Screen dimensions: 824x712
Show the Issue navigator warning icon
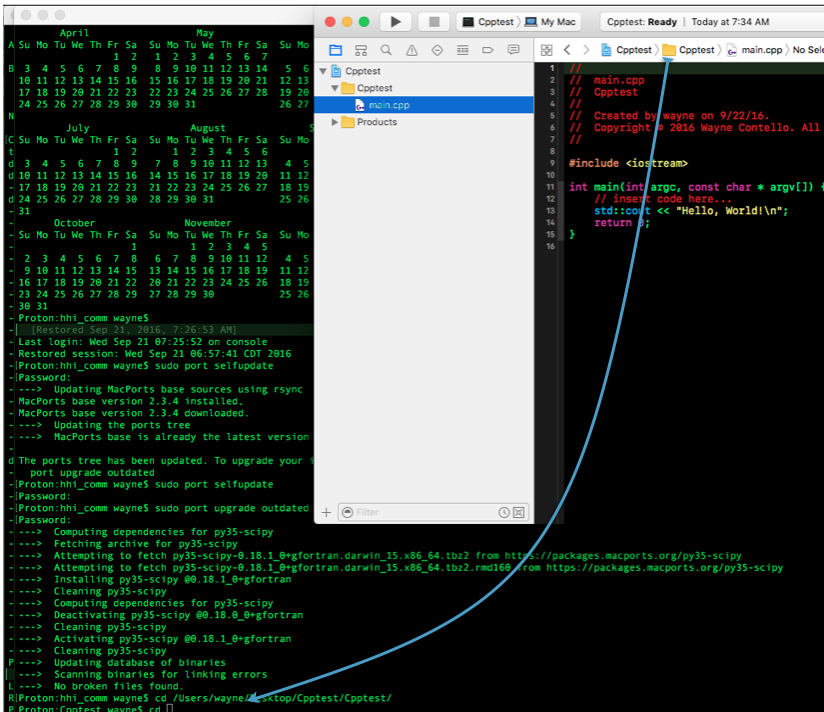coord(411,50)
